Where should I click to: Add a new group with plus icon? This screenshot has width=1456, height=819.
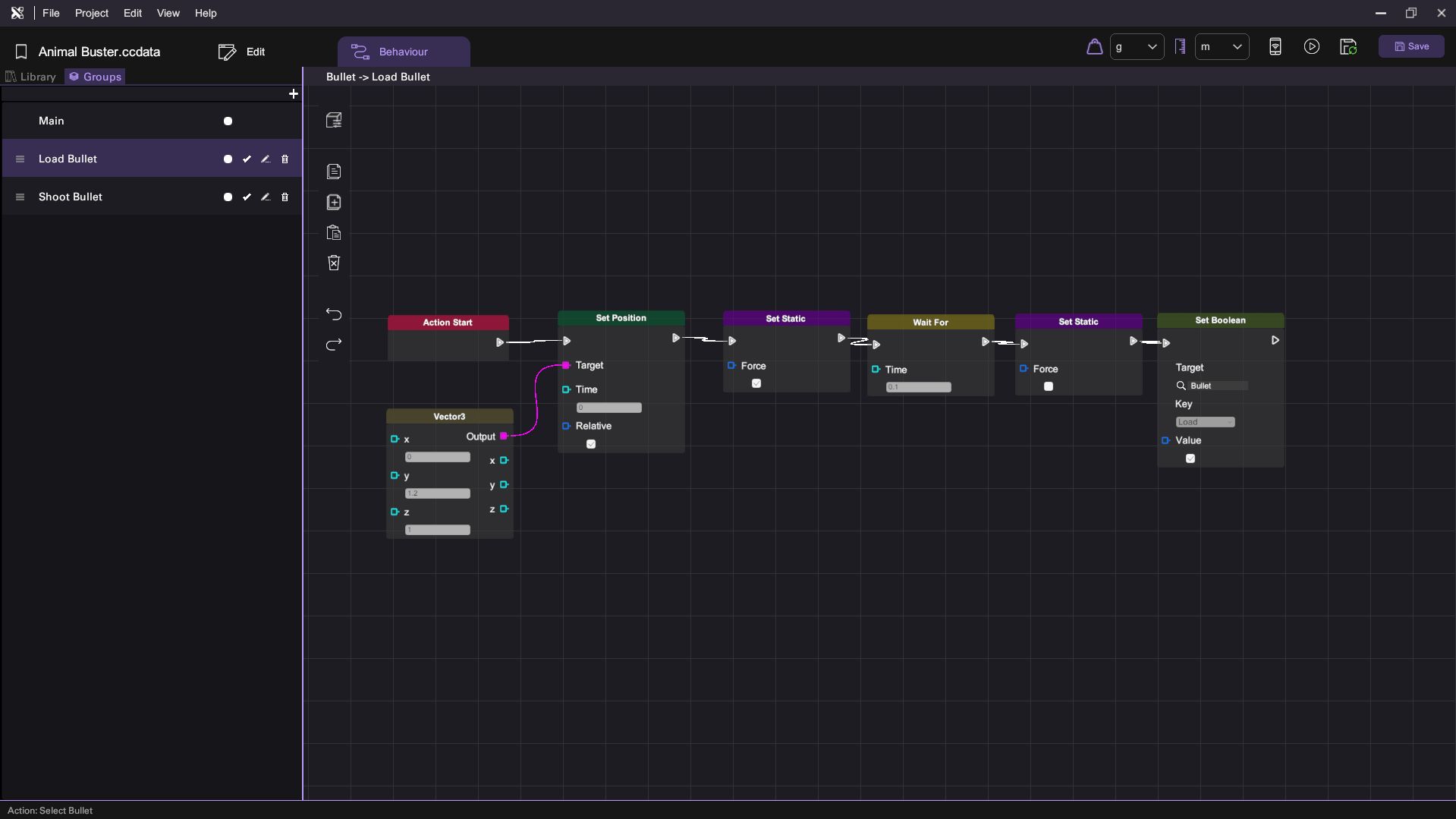[x=294, y=94]
